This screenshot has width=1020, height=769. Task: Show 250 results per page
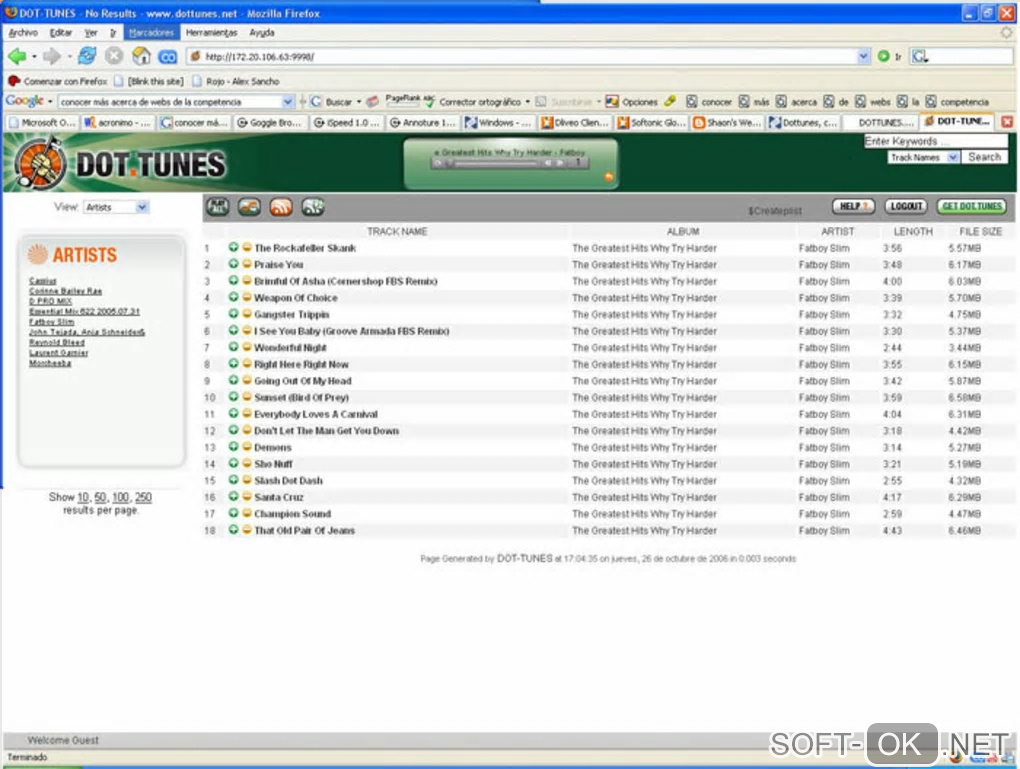pos(143,497)
